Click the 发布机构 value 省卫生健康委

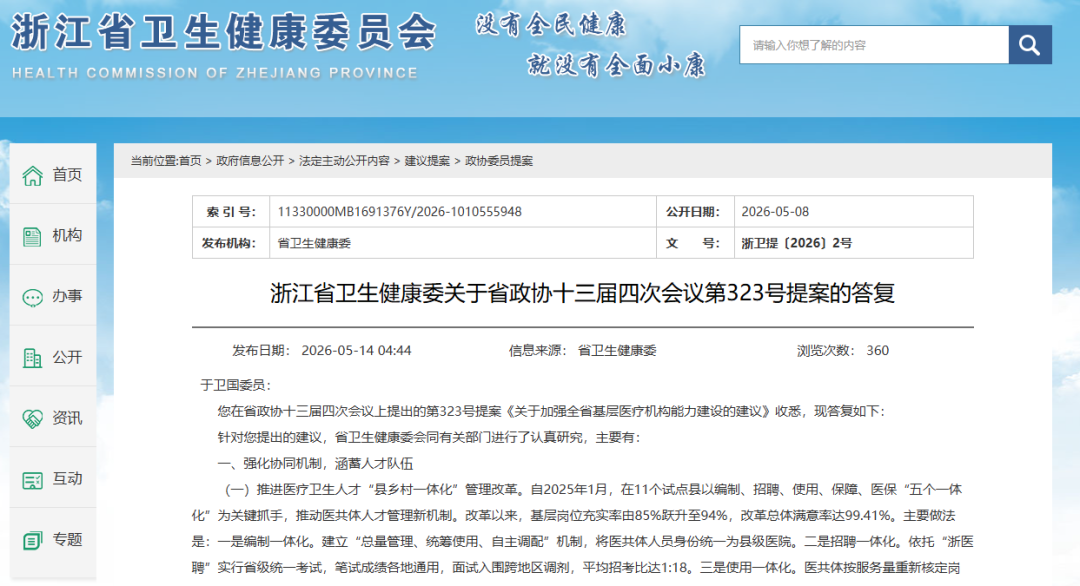click(314, 243)
